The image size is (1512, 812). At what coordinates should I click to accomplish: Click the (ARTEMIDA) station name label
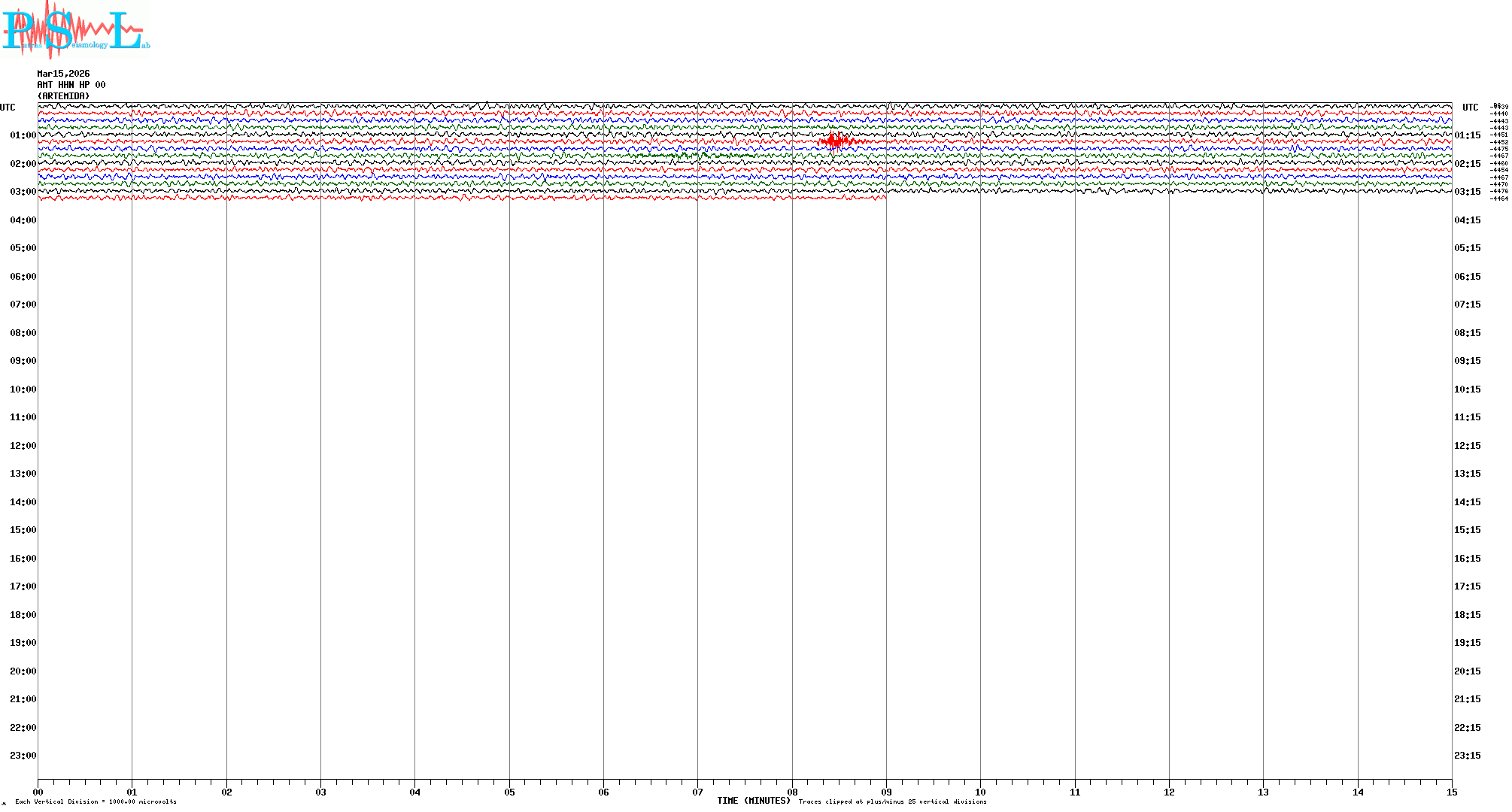coord(63,96)
